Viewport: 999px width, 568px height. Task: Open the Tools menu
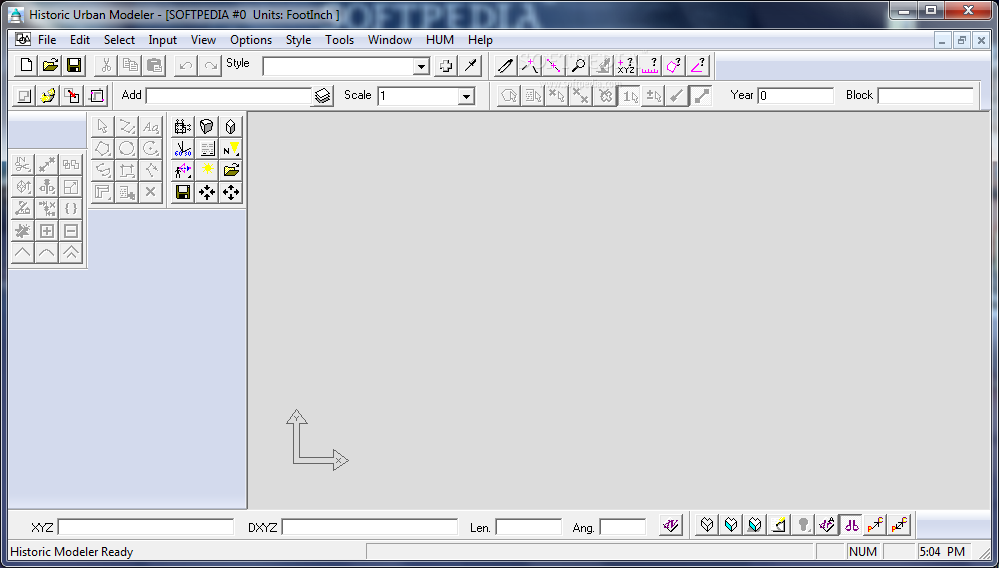coord(339,39)
